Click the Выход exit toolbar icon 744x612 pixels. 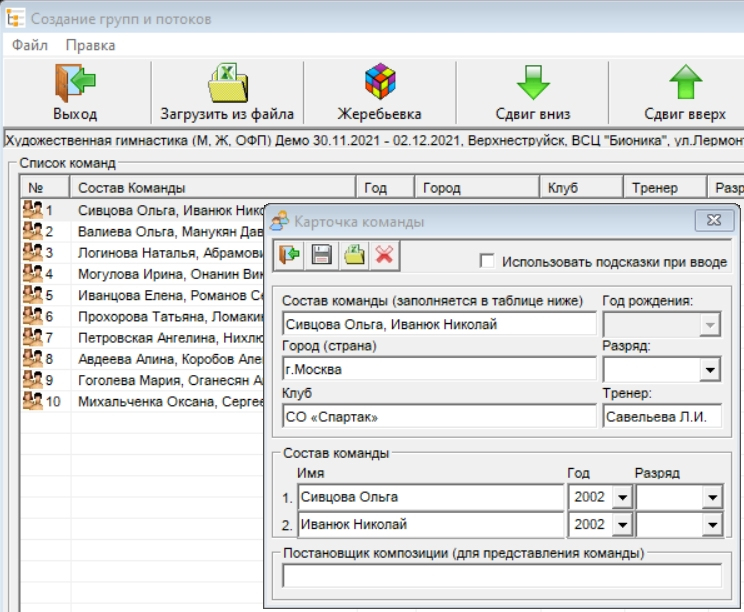(x=75, y=83)
